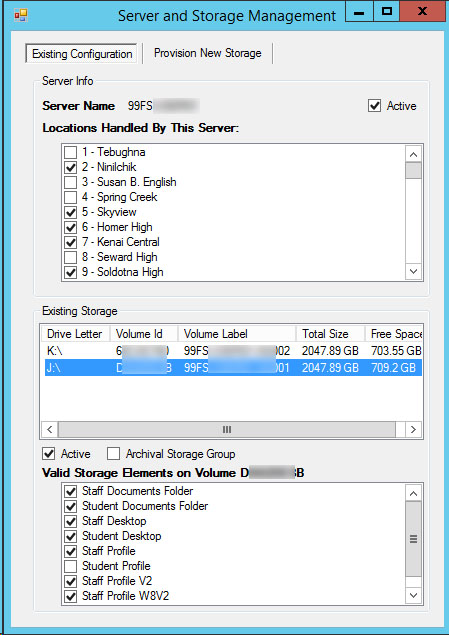Click storage elements list down scroll arrow
The width and height of the screenshot is (449, 635).
click(x=413, y=595)
